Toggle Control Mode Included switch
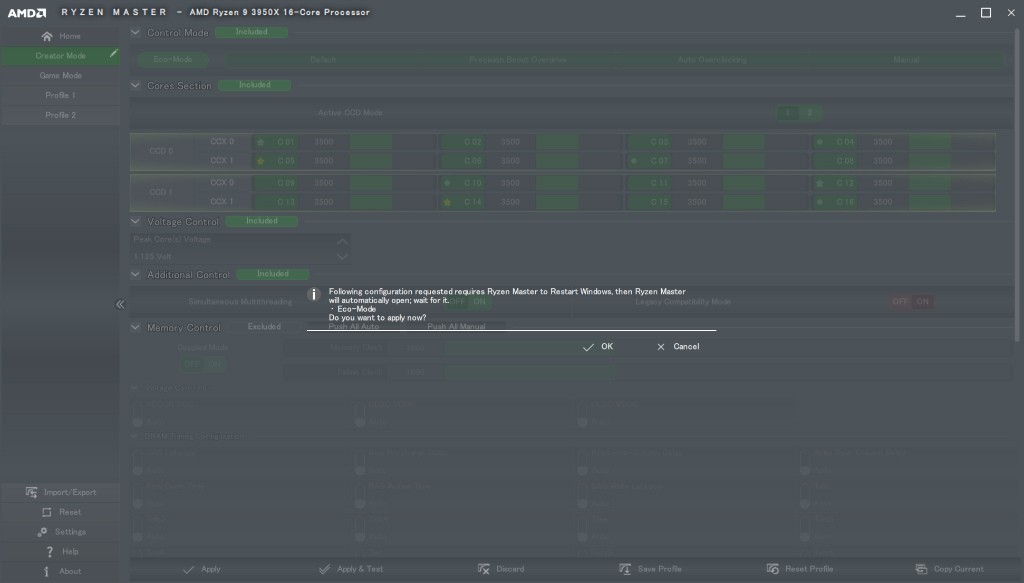This screenshot has height=583, width=1024. coord(251,32)
